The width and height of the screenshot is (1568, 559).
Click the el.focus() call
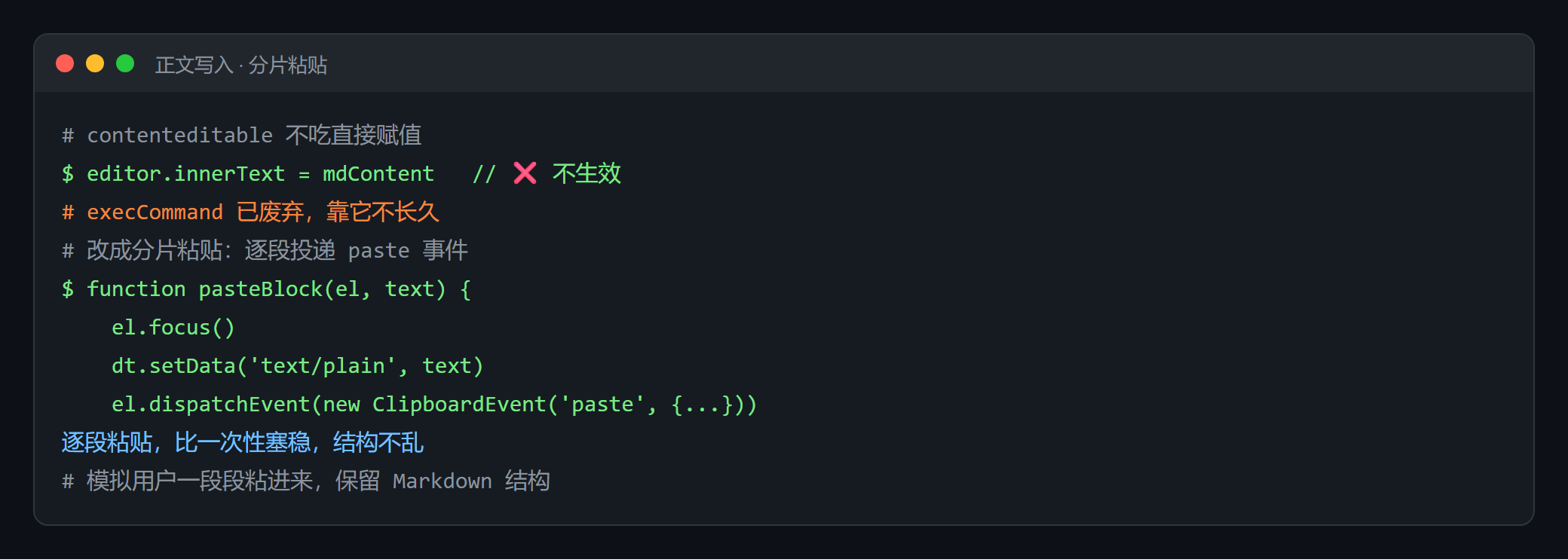point(173,327)
